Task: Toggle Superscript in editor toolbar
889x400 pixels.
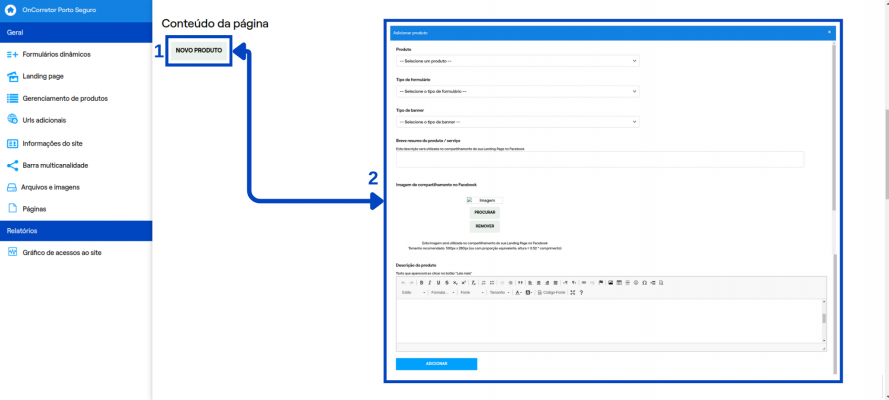Action: pos(464,283)
